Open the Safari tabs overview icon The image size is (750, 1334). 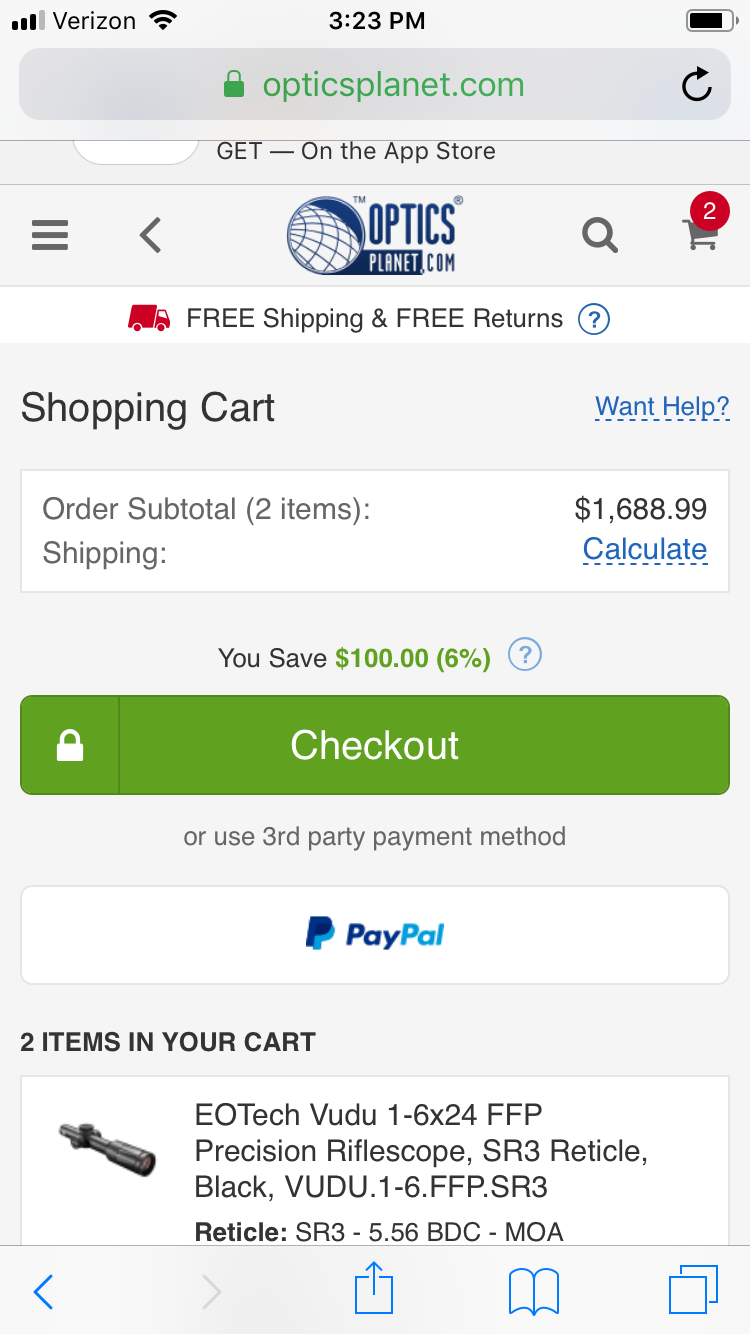[693, 1291]
